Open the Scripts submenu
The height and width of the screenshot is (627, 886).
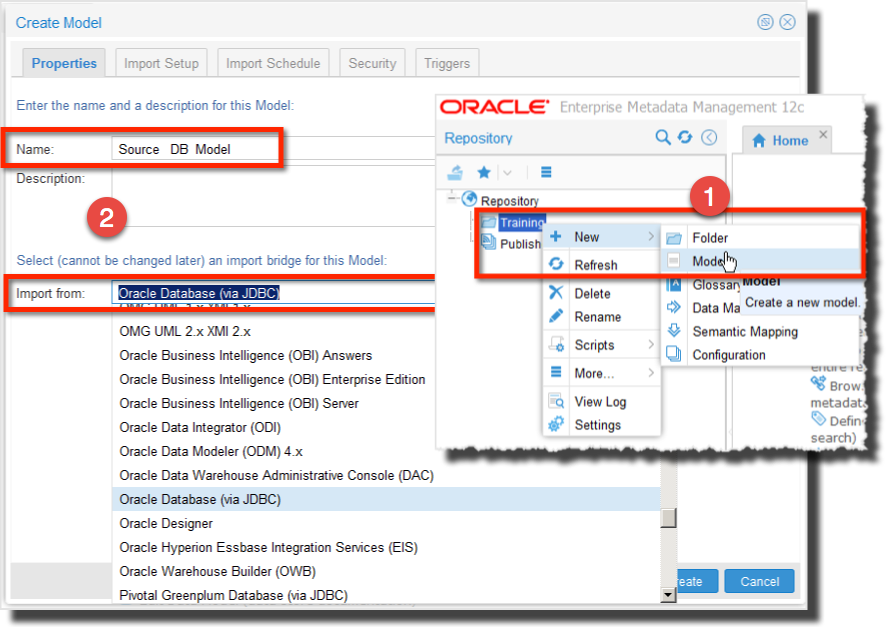[602, 345]
